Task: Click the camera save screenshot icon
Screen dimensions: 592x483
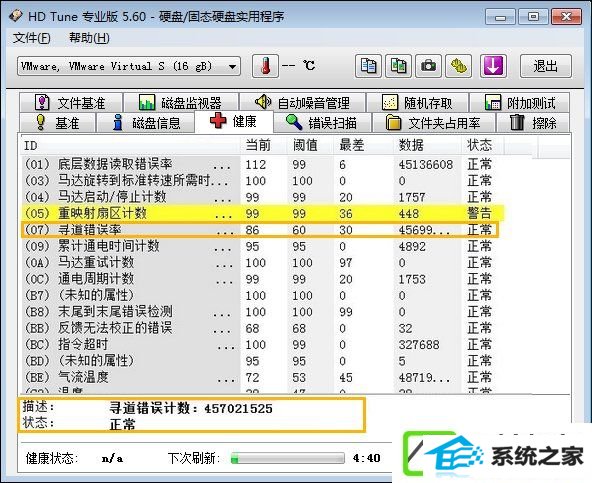Action: [x=429, y=66]
